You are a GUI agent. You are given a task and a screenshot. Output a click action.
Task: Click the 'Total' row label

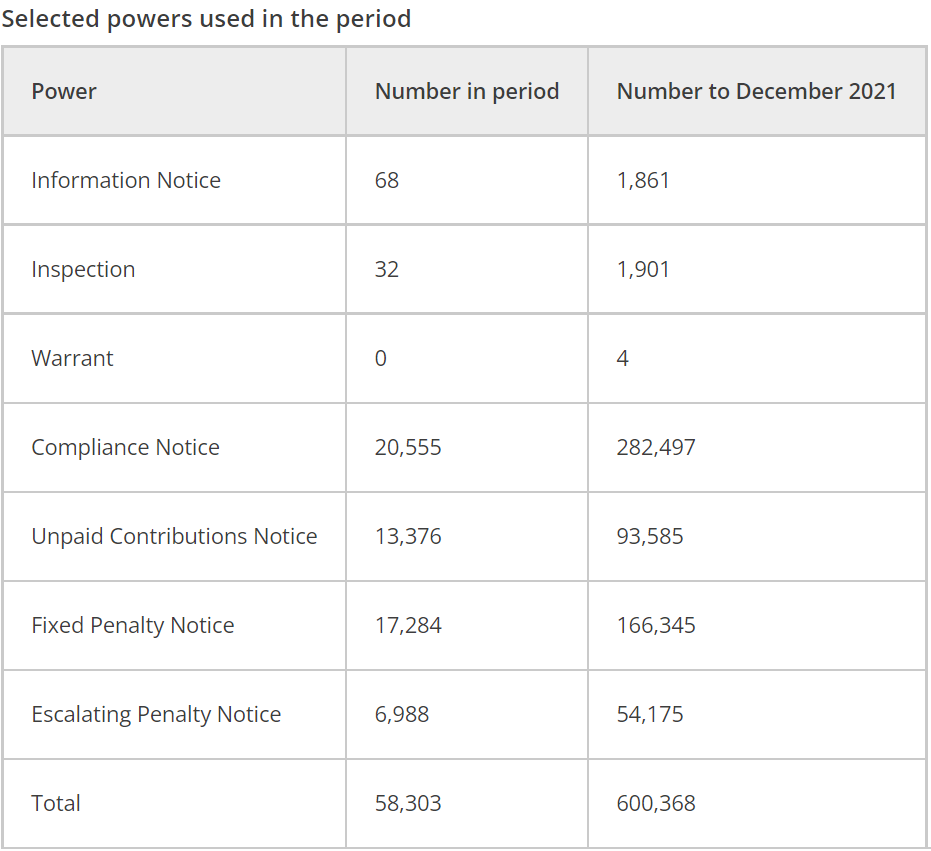[x=56, y=803]
